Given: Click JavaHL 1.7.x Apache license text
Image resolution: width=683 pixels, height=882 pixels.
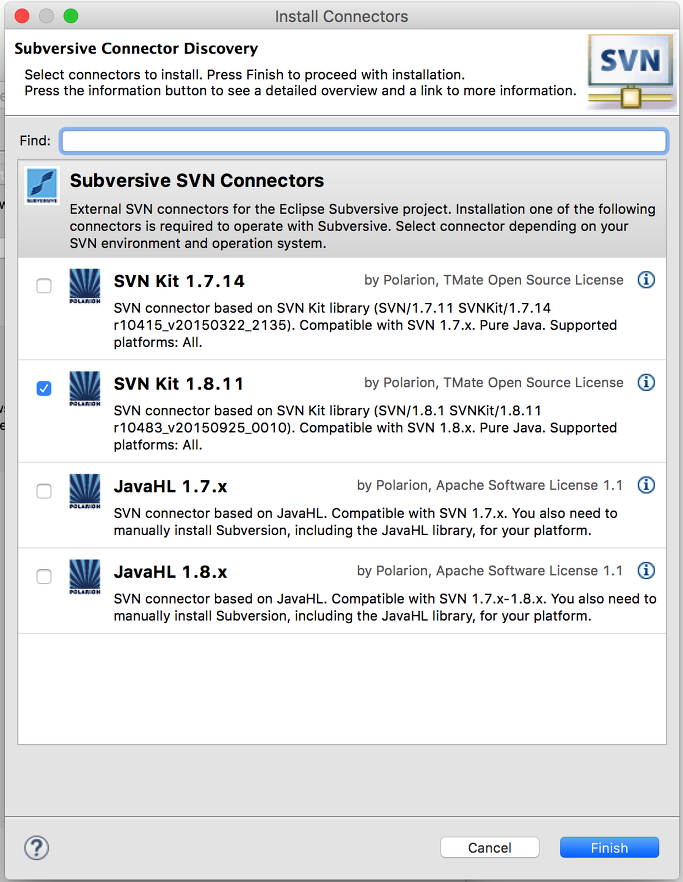Looking at the screenshot, I should pos(490,485).
